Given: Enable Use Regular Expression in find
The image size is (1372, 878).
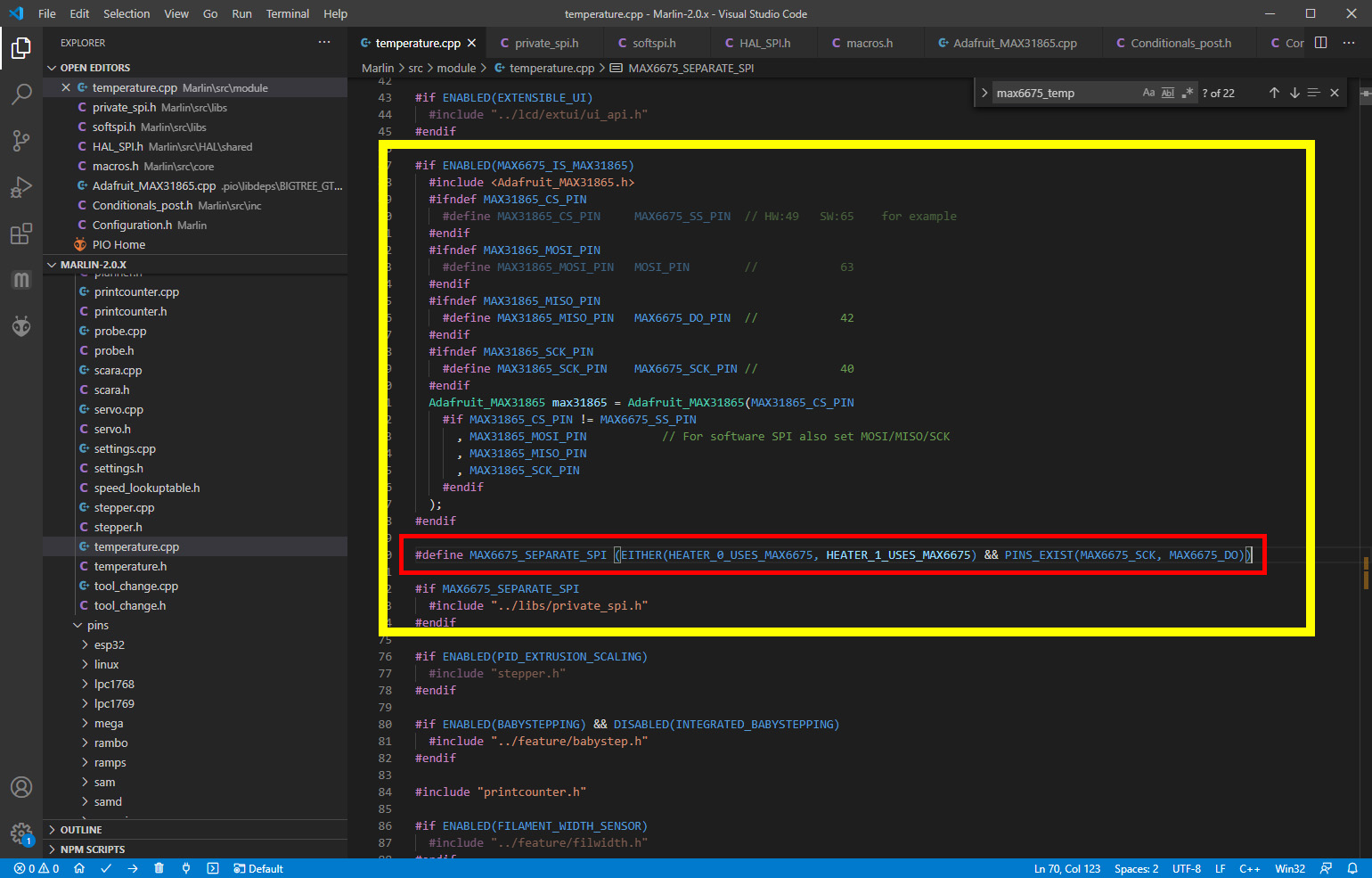Looking at the screenshot, I should 1188,93.
